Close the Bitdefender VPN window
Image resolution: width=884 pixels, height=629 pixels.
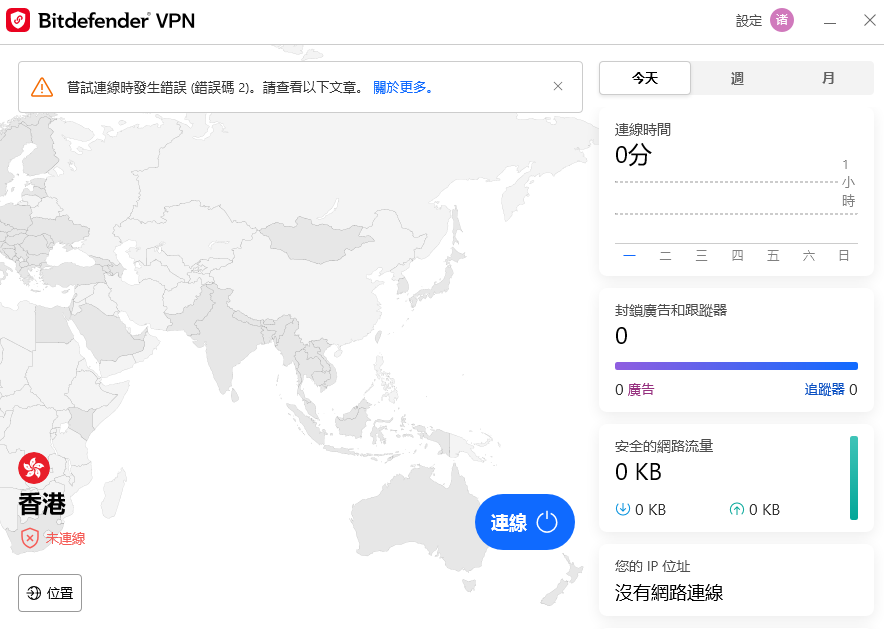(869, 21)
